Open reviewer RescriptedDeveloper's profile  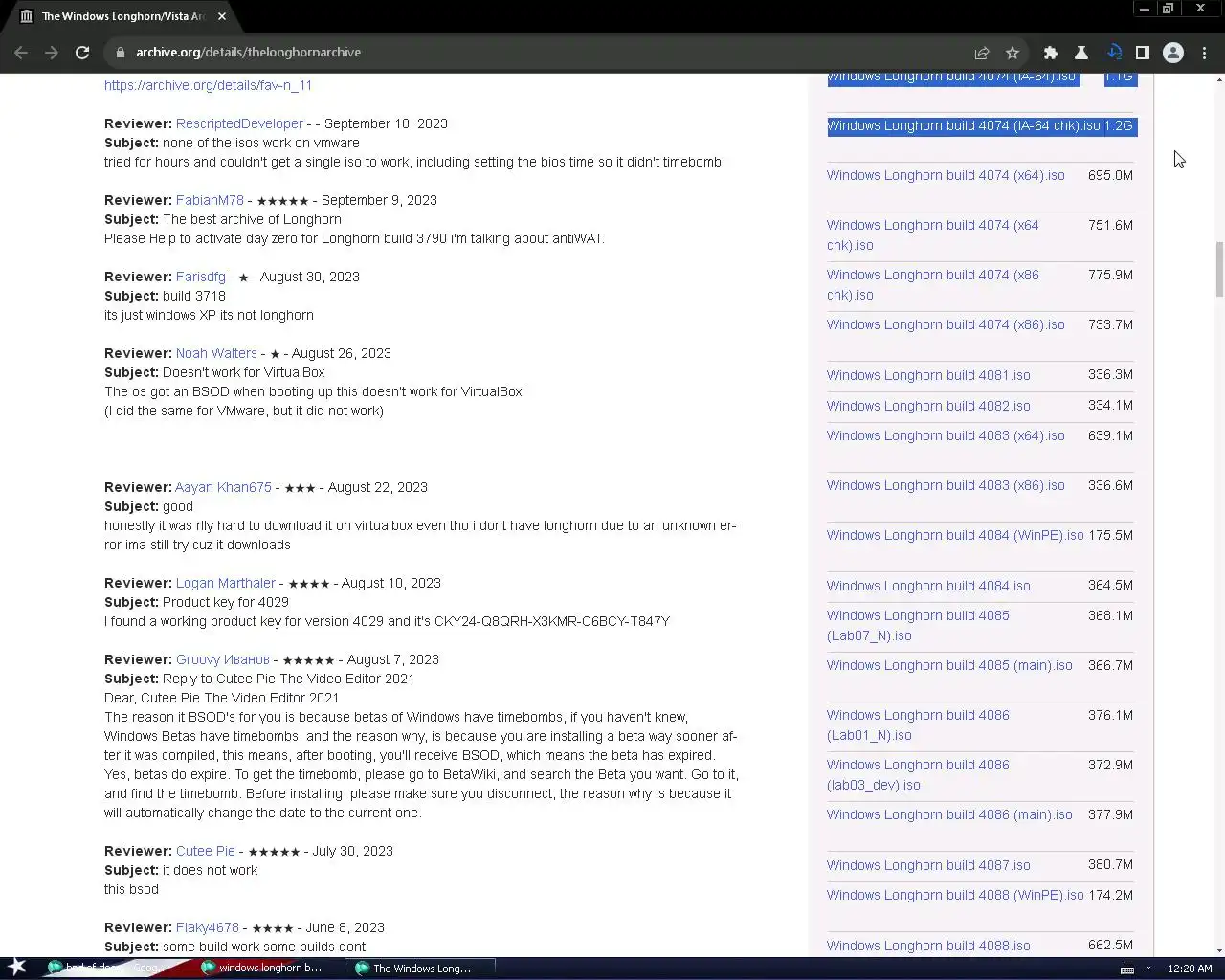click(x=239, y=123)
